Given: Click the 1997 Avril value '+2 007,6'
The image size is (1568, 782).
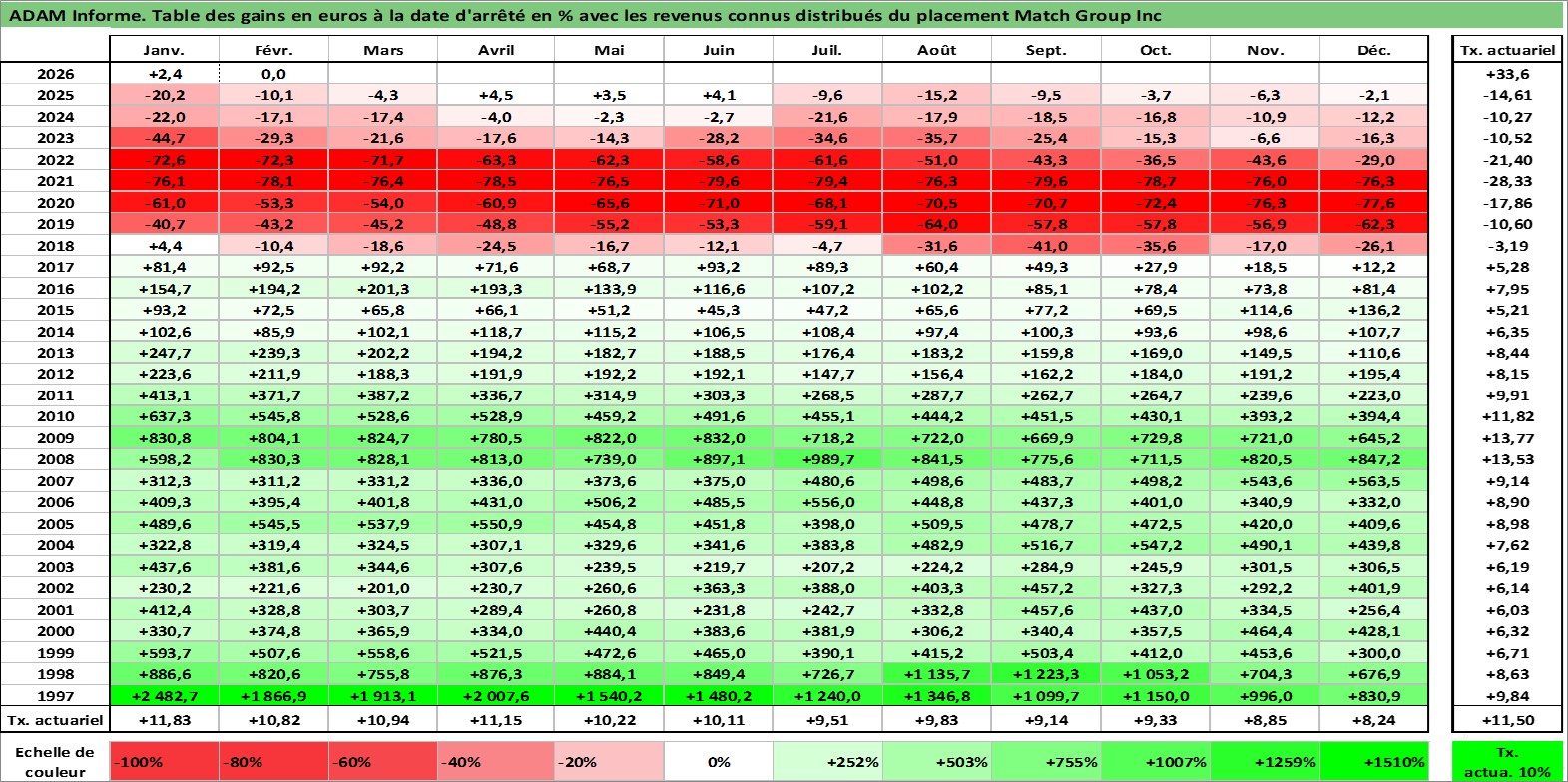Looking at the screenshot, I should 496,696.
